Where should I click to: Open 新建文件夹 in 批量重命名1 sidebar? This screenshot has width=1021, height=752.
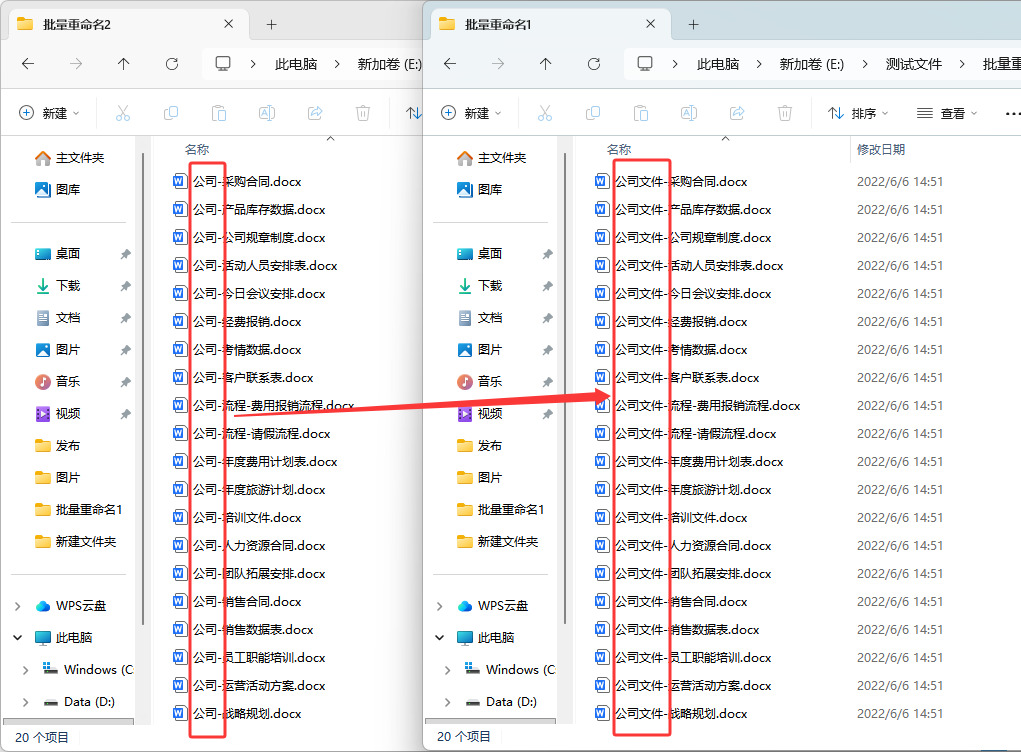(x=497, y=542)
